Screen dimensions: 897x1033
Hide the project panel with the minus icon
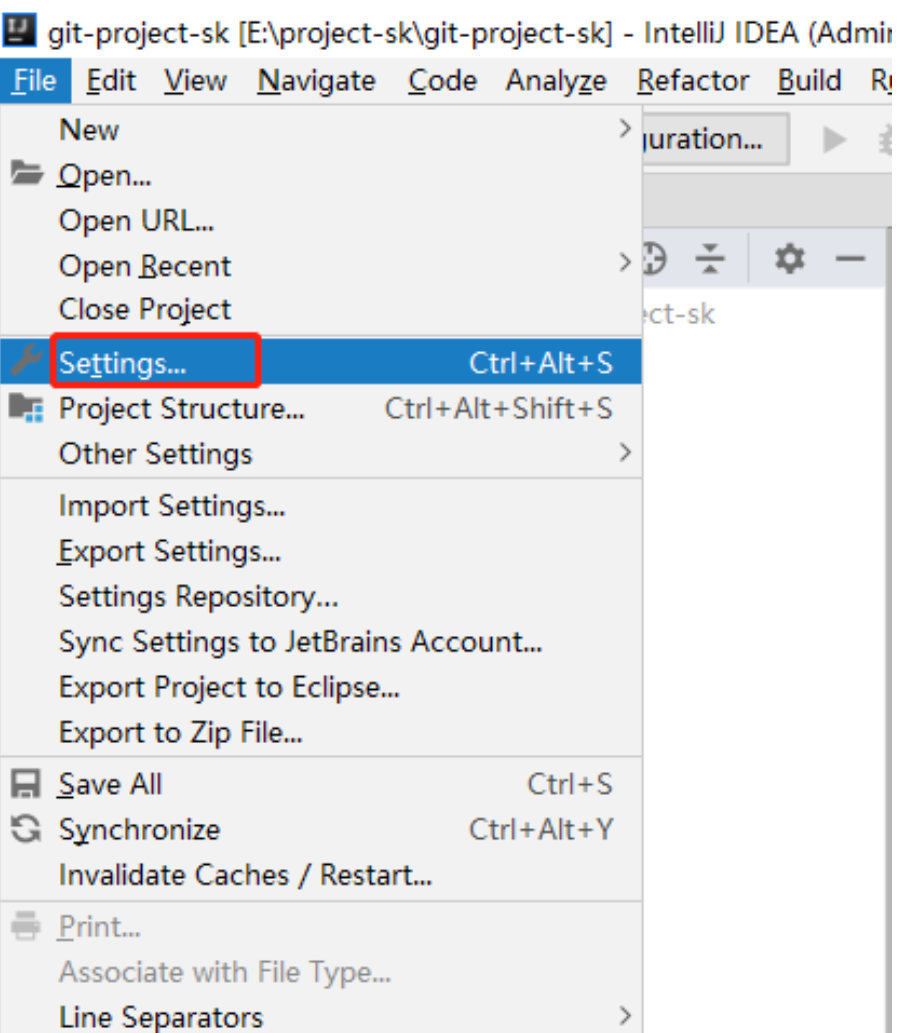pos(850,261)
